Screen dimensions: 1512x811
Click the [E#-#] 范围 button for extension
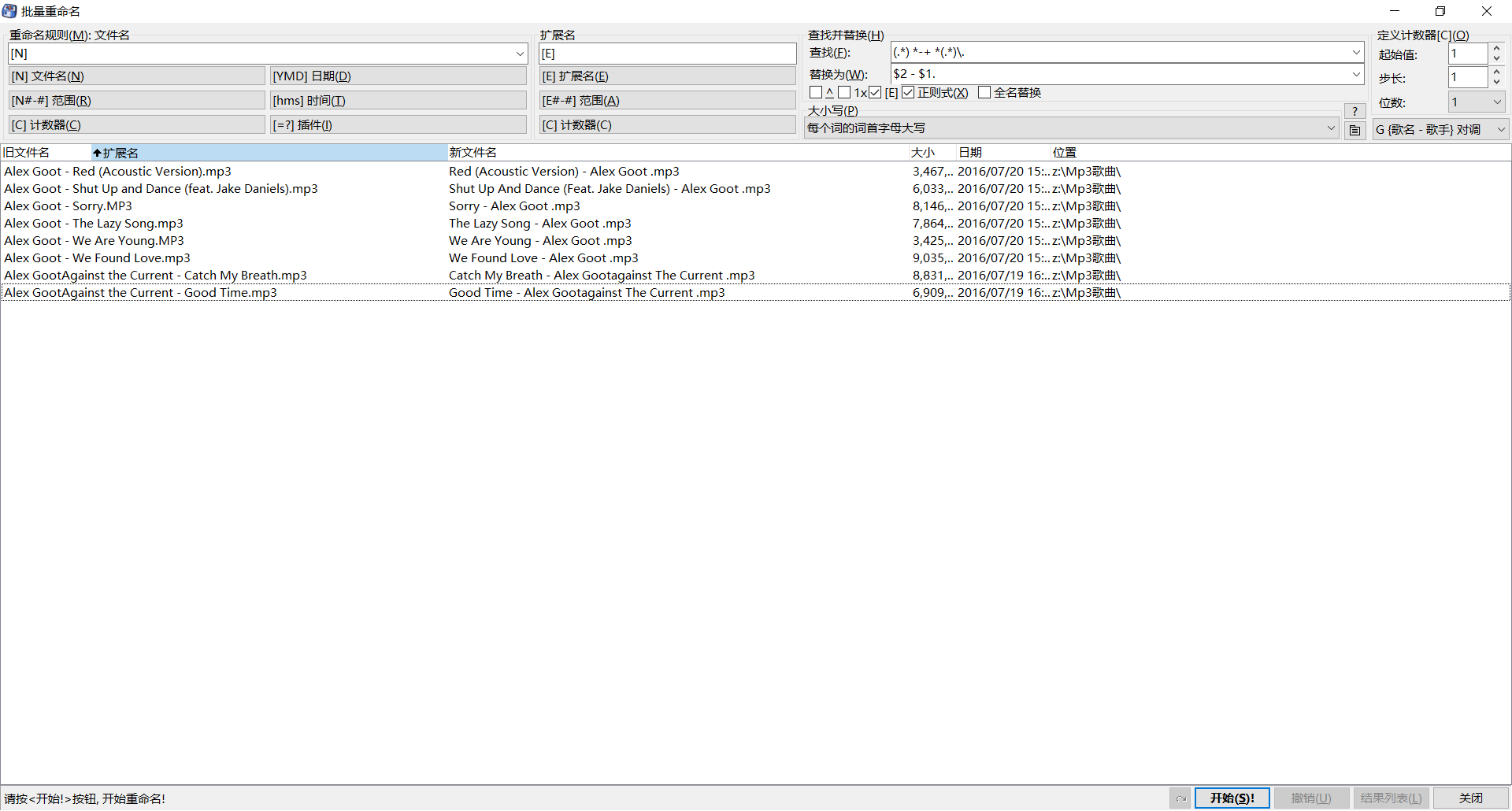pos(668,101)
